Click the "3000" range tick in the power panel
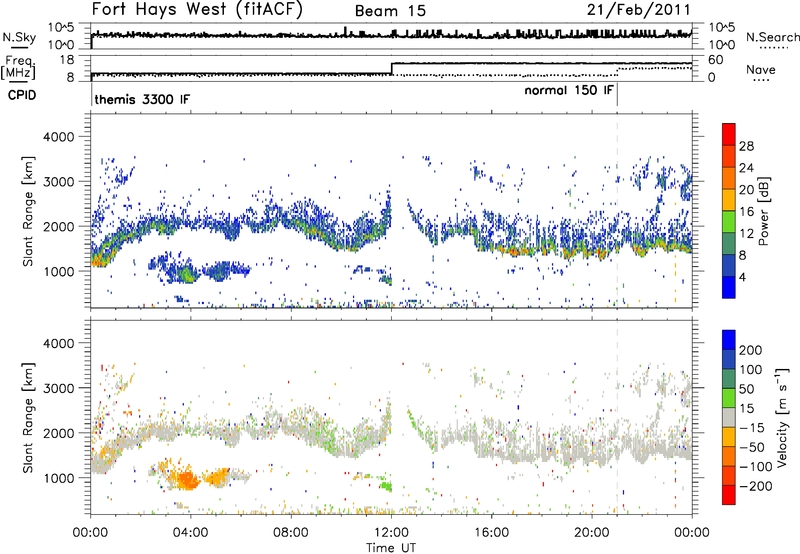This screenshot has width=800, height=554. click(58, 182)
